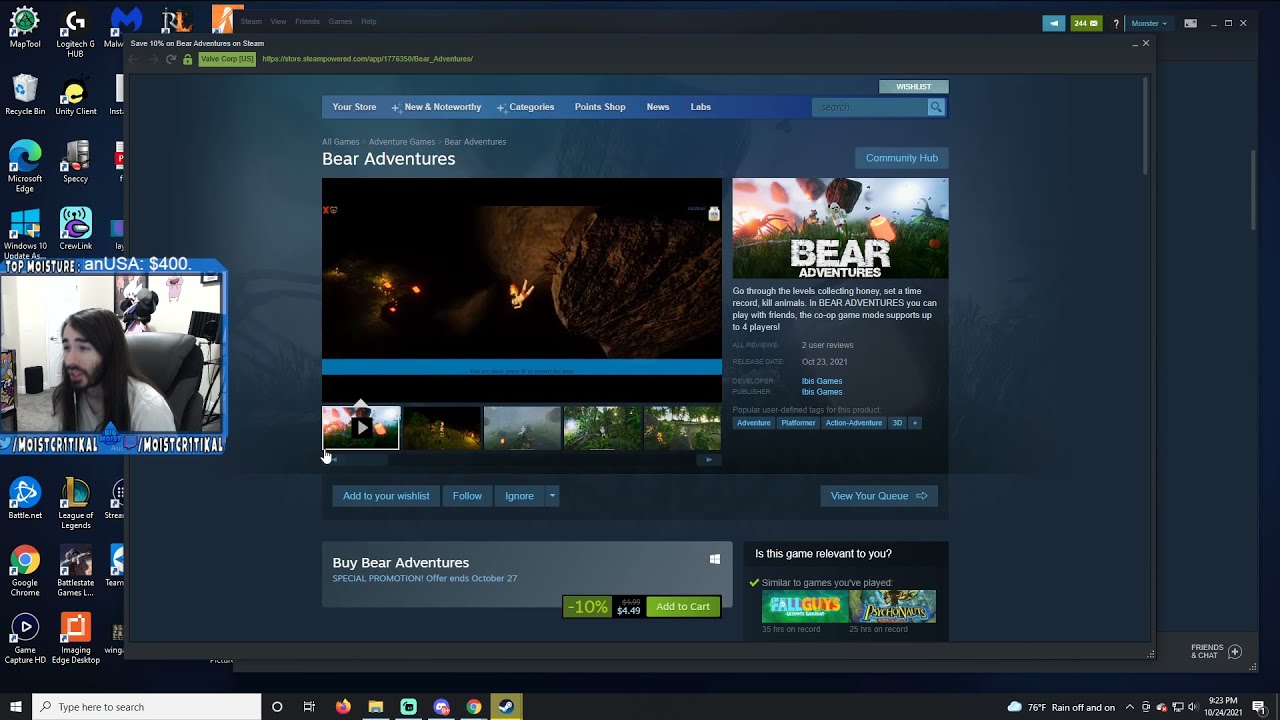Open the 244 messages inbox icon
Image resolution: width=1280 pixels, height=720 pixels.
(1086, 23)
